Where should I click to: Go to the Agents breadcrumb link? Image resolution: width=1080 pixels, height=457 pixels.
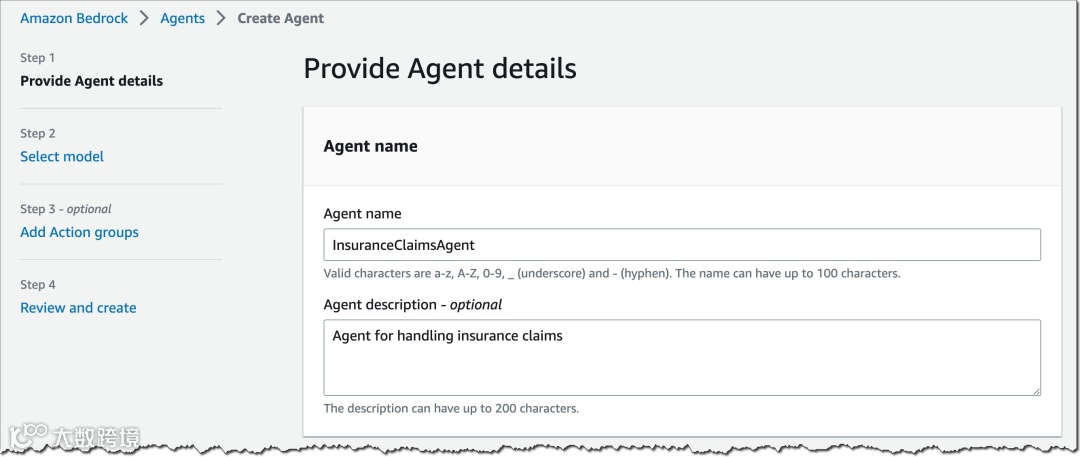[x=182, y=18]
